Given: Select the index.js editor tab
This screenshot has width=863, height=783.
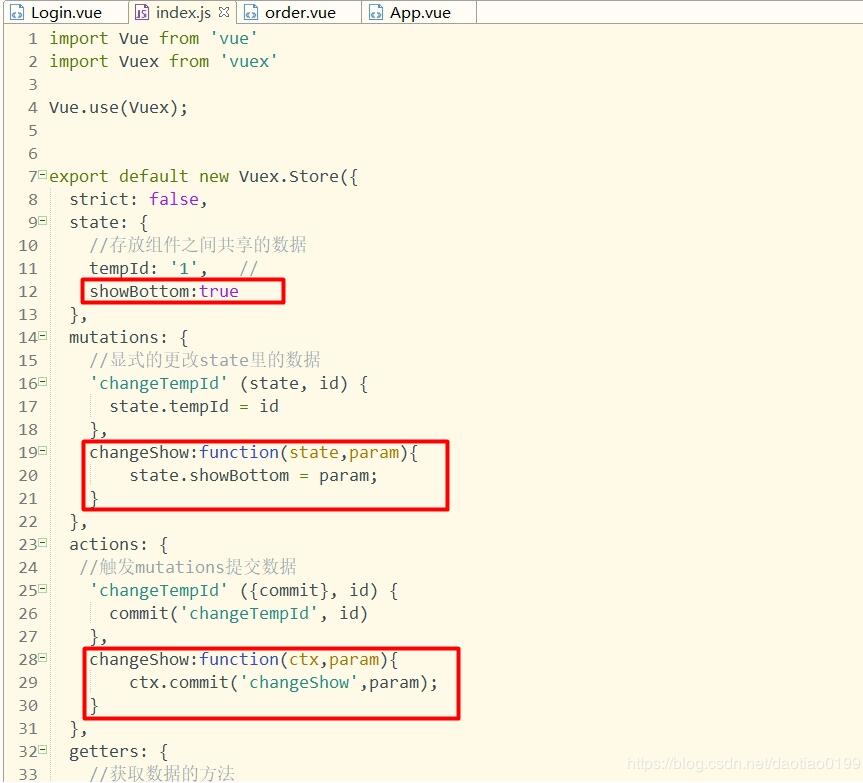Looking at the screenshot, I should (183, 12).
